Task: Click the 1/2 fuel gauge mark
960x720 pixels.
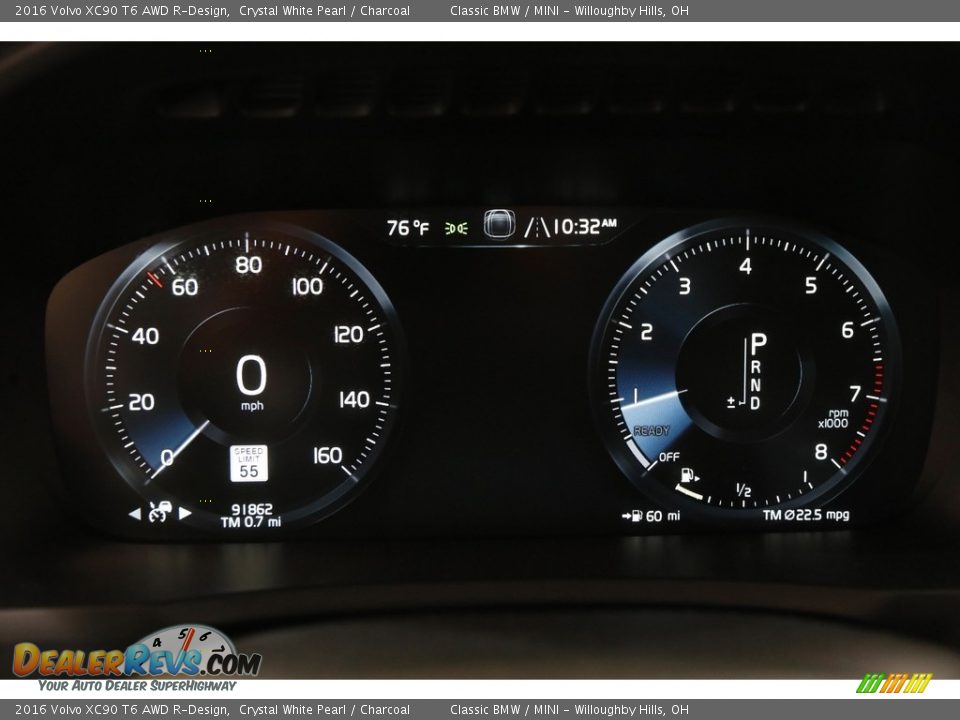Action: 744,490
